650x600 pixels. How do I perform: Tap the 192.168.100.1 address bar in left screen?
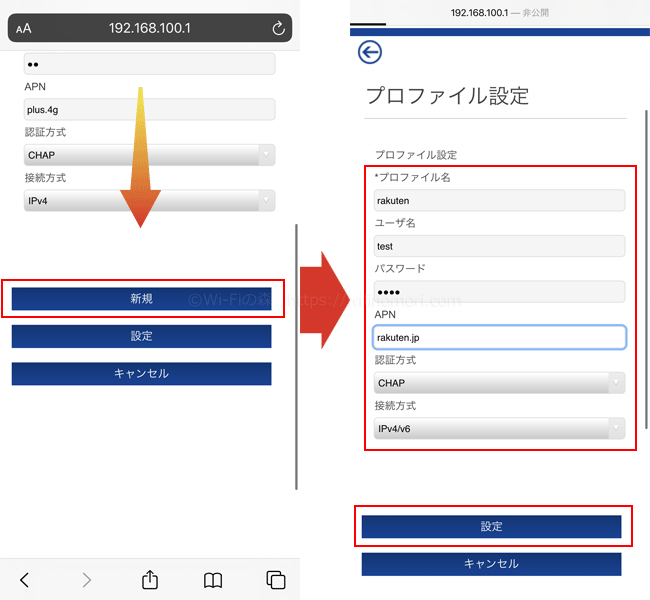coord(150,28)
